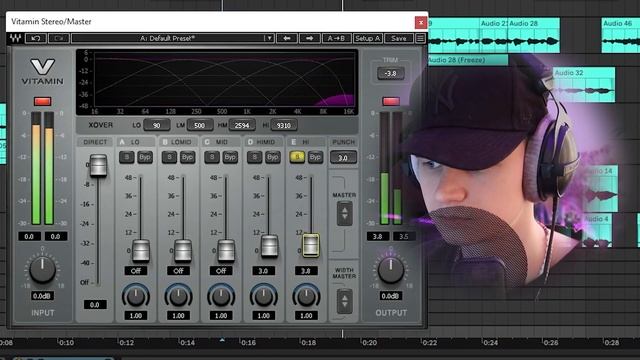Viewport: 640px width, 360px height.
Task: Click the HIMID band fader handle
Action: [269, 246]
